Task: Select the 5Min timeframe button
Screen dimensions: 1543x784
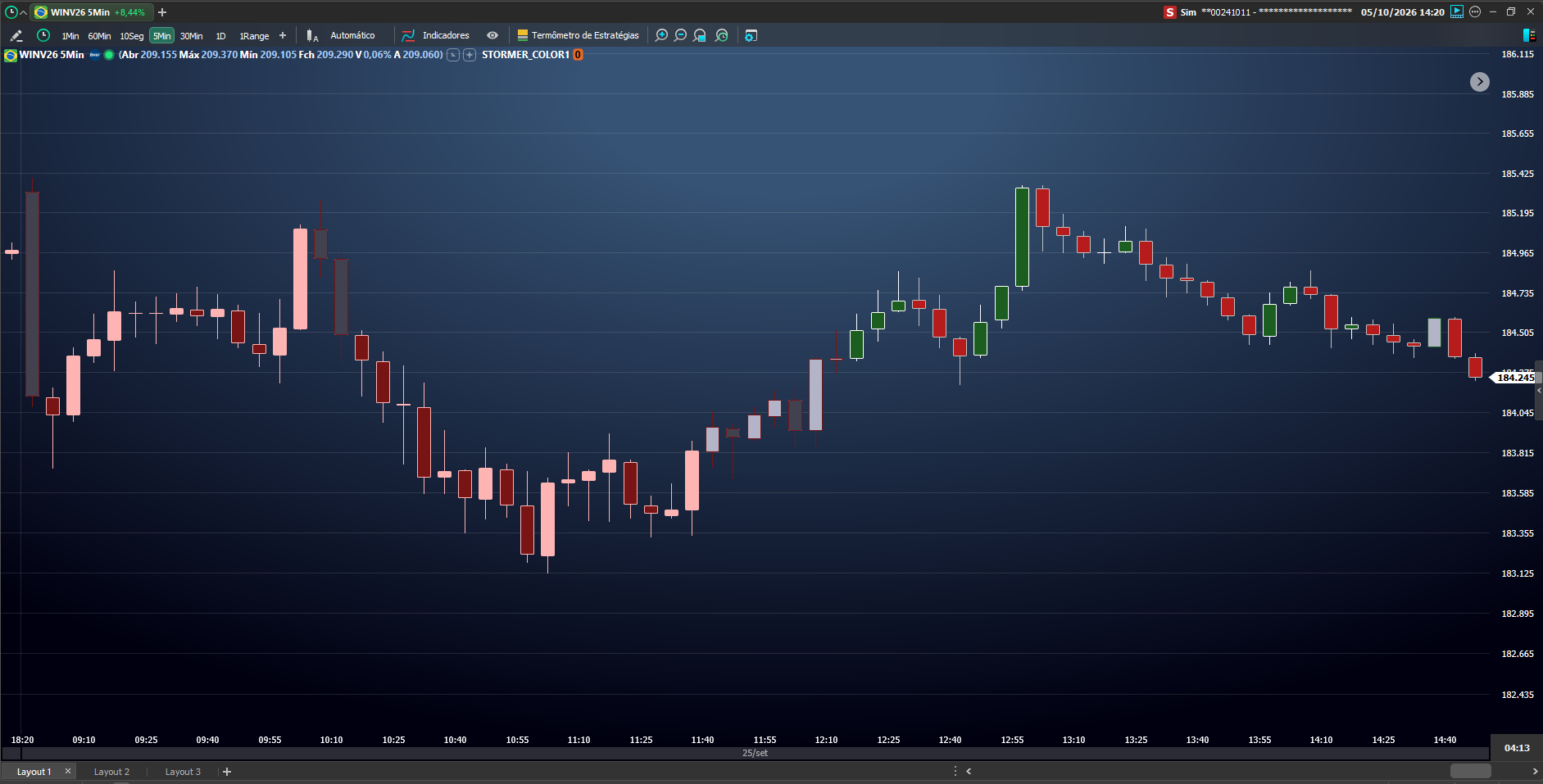Action: pyautogui.click(x=162, y=36)
